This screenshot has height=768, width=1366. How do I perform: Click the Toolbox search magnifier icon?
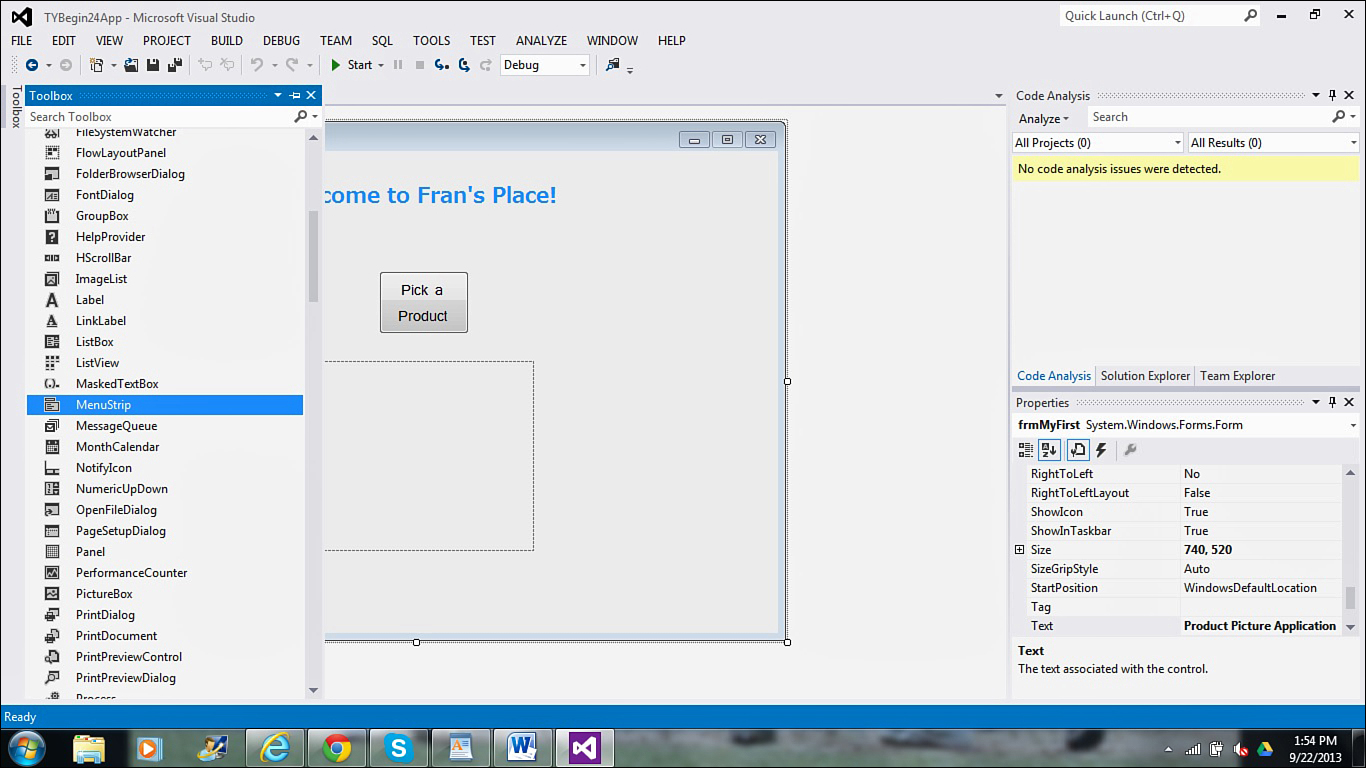point(301,117)
